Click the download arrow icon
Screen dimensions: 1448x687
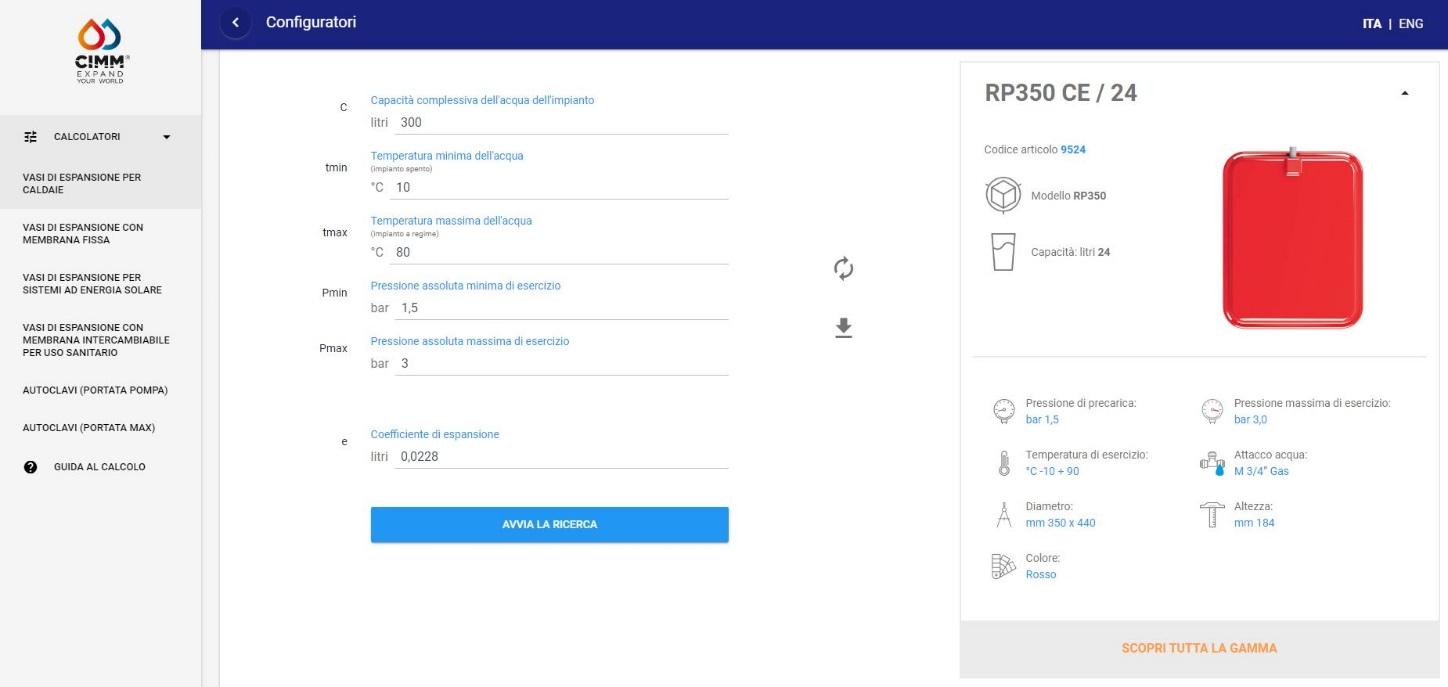tap(844, 328)
